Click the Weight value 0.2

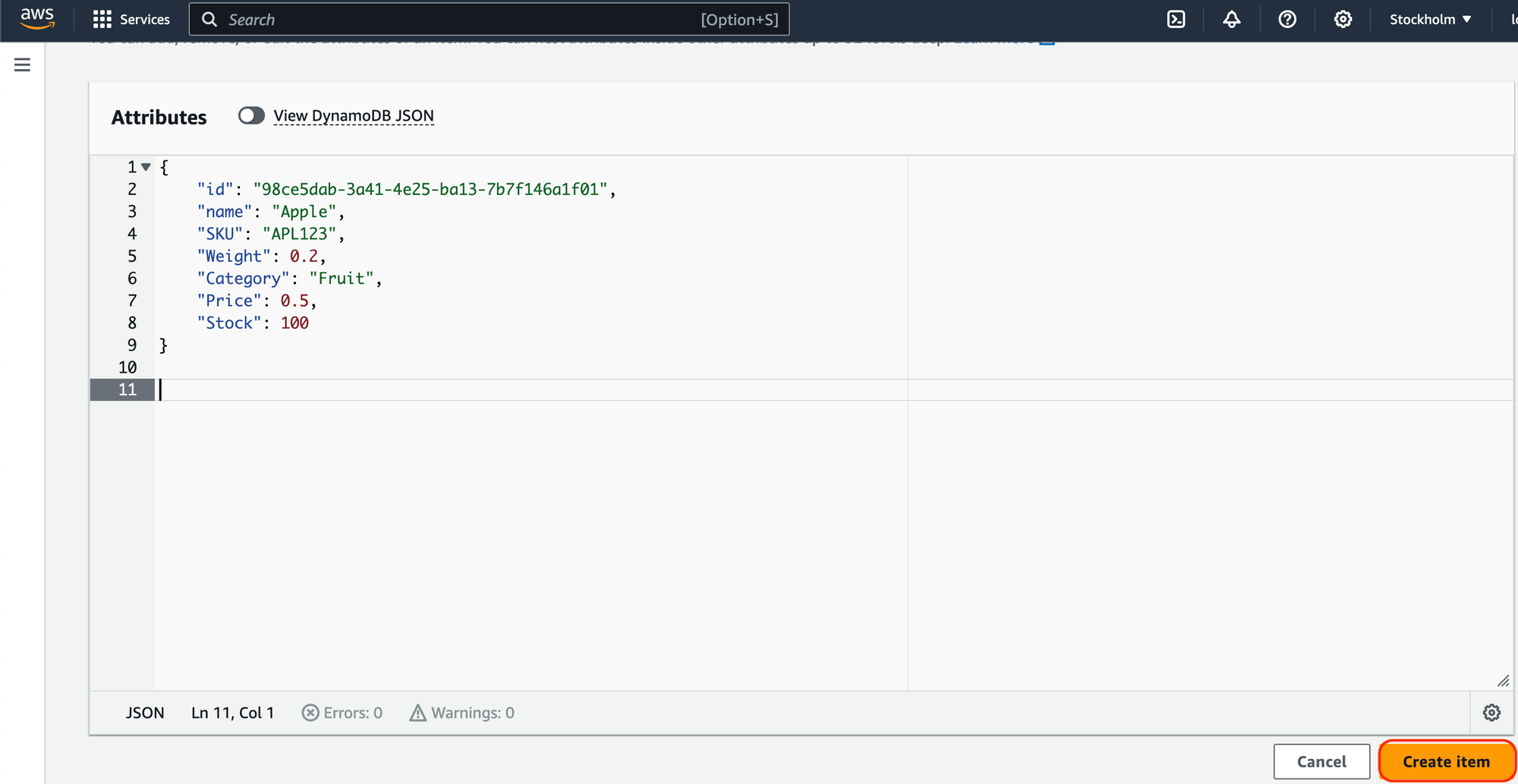pyautogui.click(x=304, y=257)
